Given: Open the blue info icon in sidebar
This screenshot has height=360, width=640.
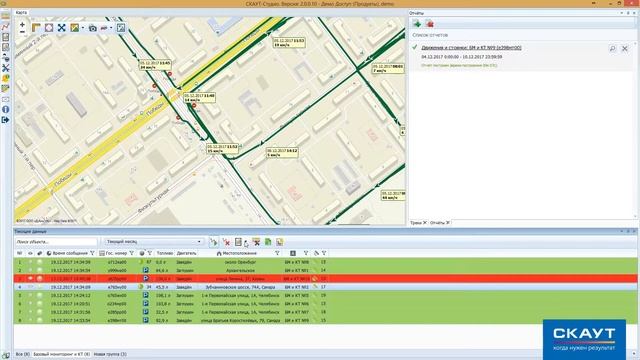Looking at the screenshot, I should tap(5, 109).
